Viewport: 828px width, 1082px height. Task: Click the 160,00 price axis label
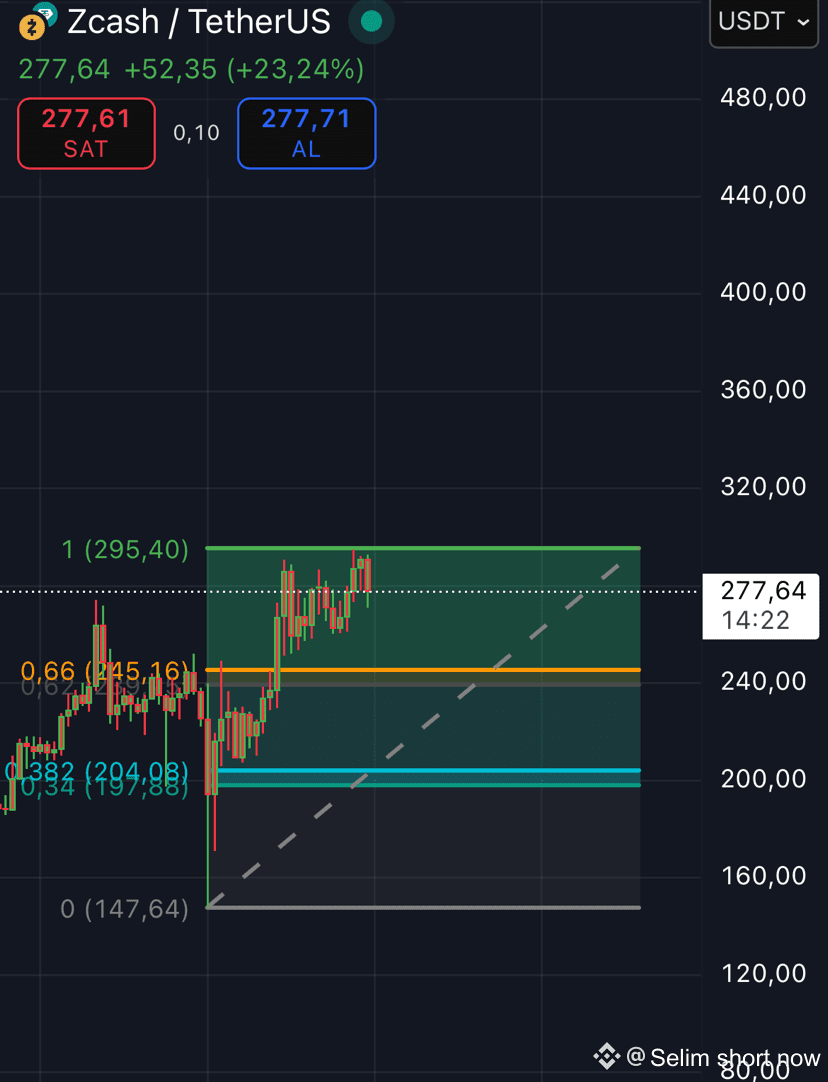pos(763,876)
